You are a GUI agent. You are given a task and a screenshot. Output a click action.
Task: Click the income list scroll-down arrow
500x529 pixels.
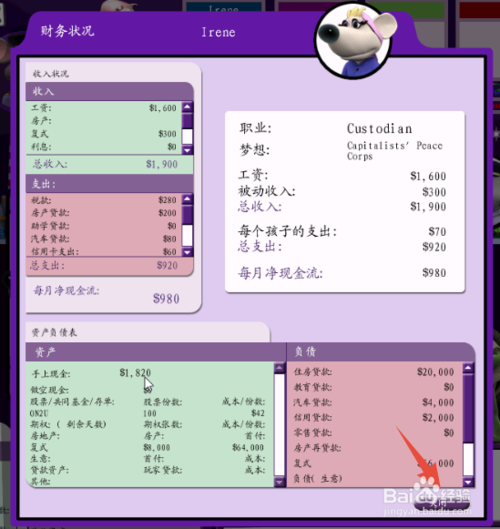(187, 150)
